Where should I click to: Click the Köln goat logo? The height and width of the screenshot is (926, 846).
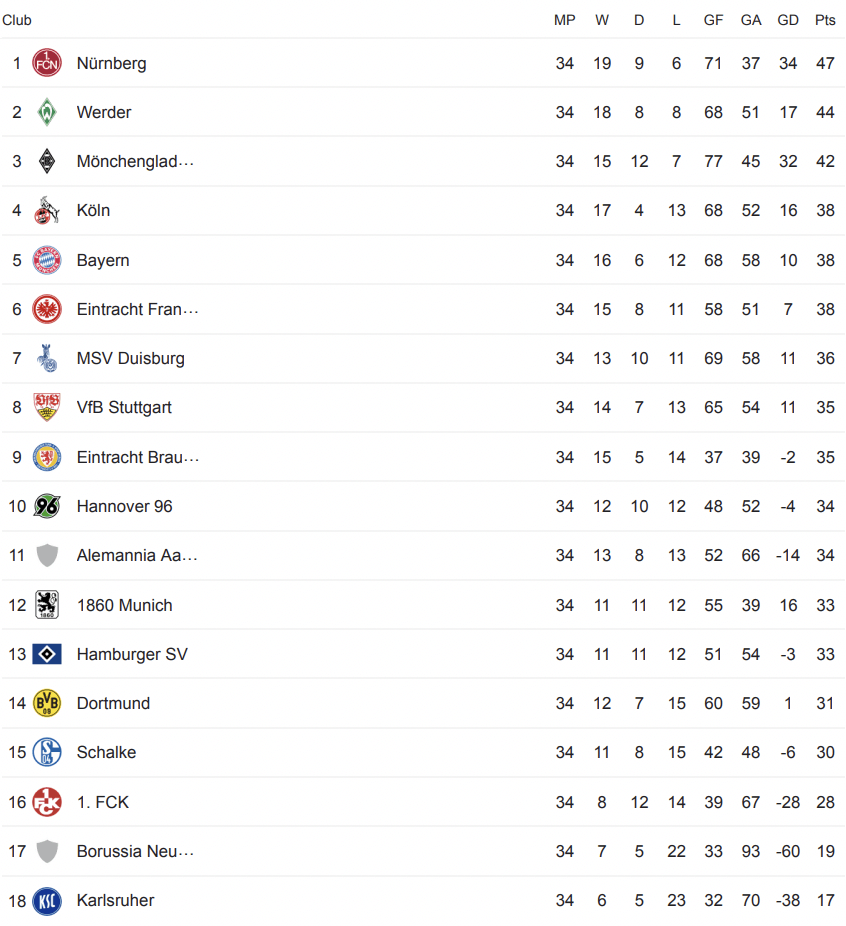point(47,211)
